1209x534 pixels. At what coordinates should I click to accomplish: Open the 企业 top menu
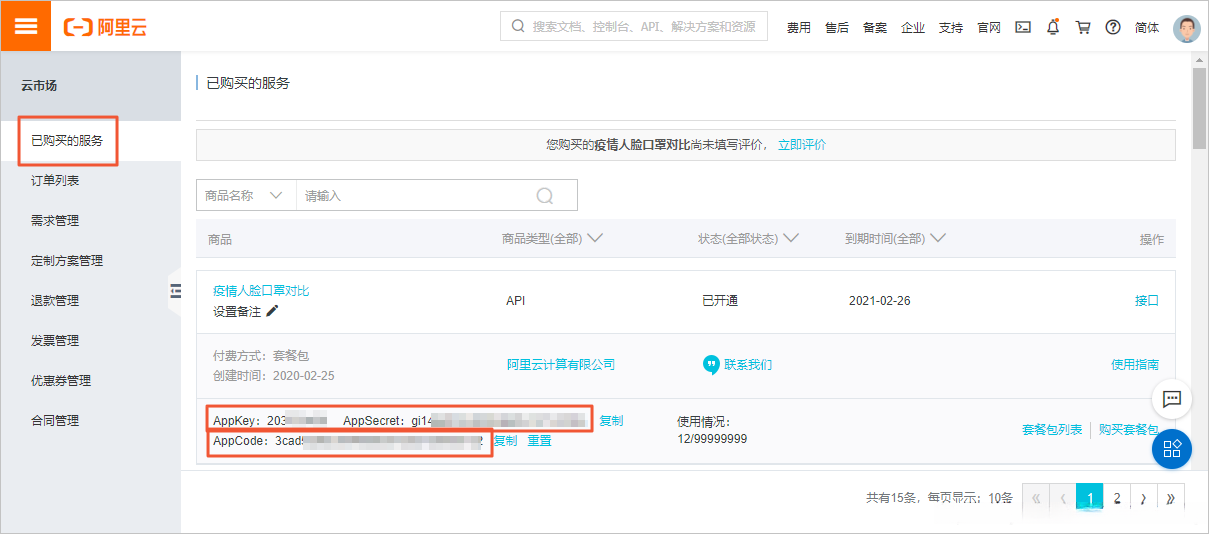click(913, 28)
